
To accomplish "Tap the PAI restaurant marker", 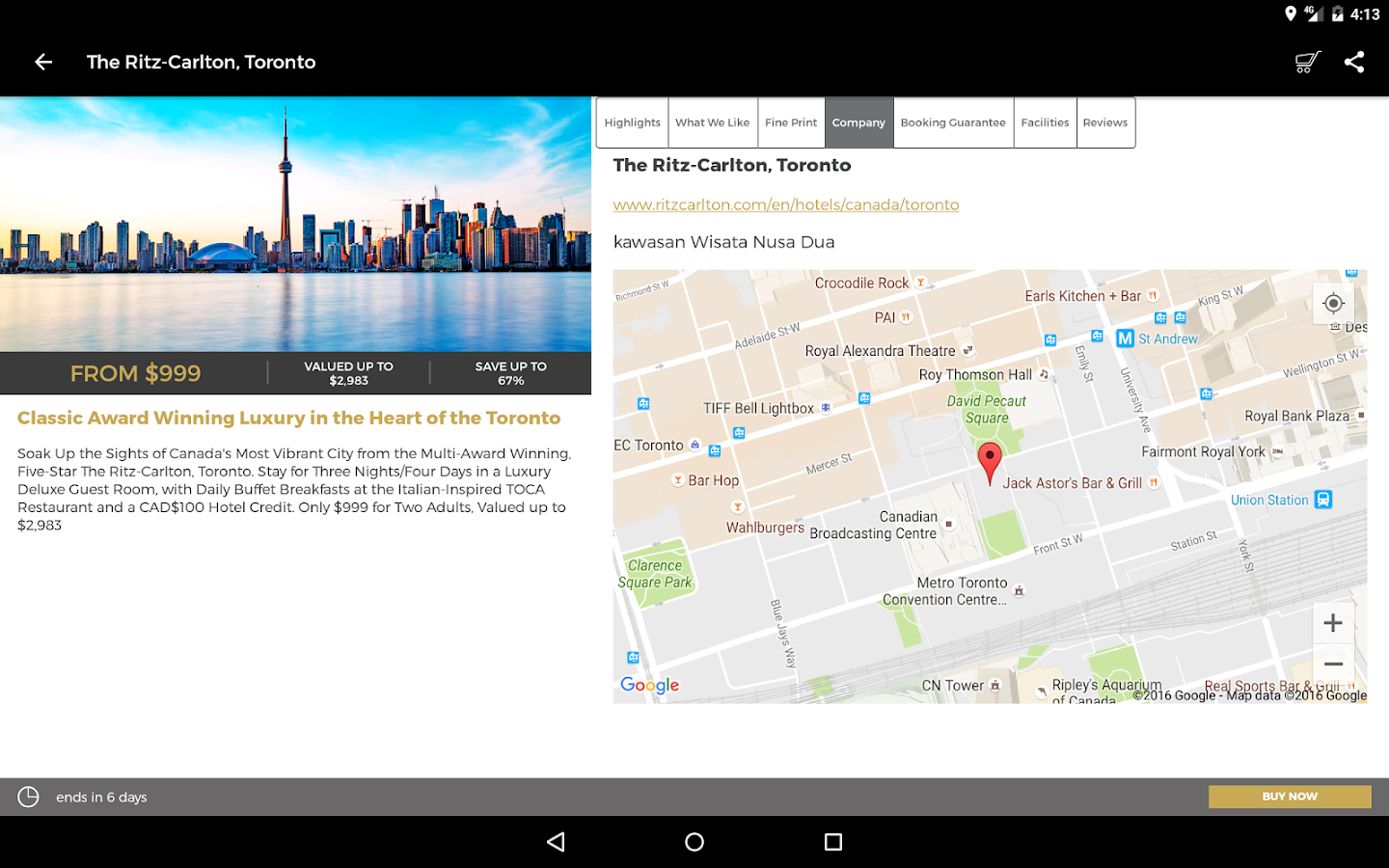I will (x=906, y=317).
